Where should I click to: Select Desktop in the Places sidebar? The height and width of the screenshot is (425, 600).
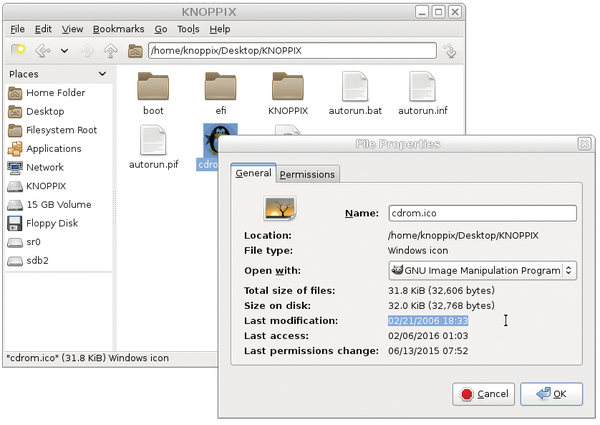(x=36, y=111)
